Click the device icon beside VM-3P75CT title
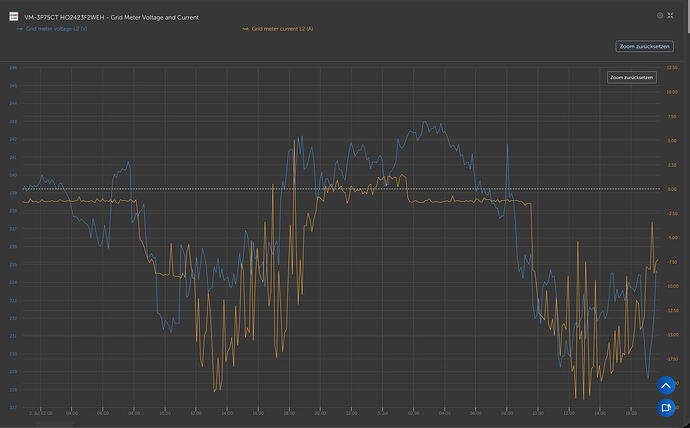Image resolution: width=690 pixels, height=428 pixels. [14, 17]
